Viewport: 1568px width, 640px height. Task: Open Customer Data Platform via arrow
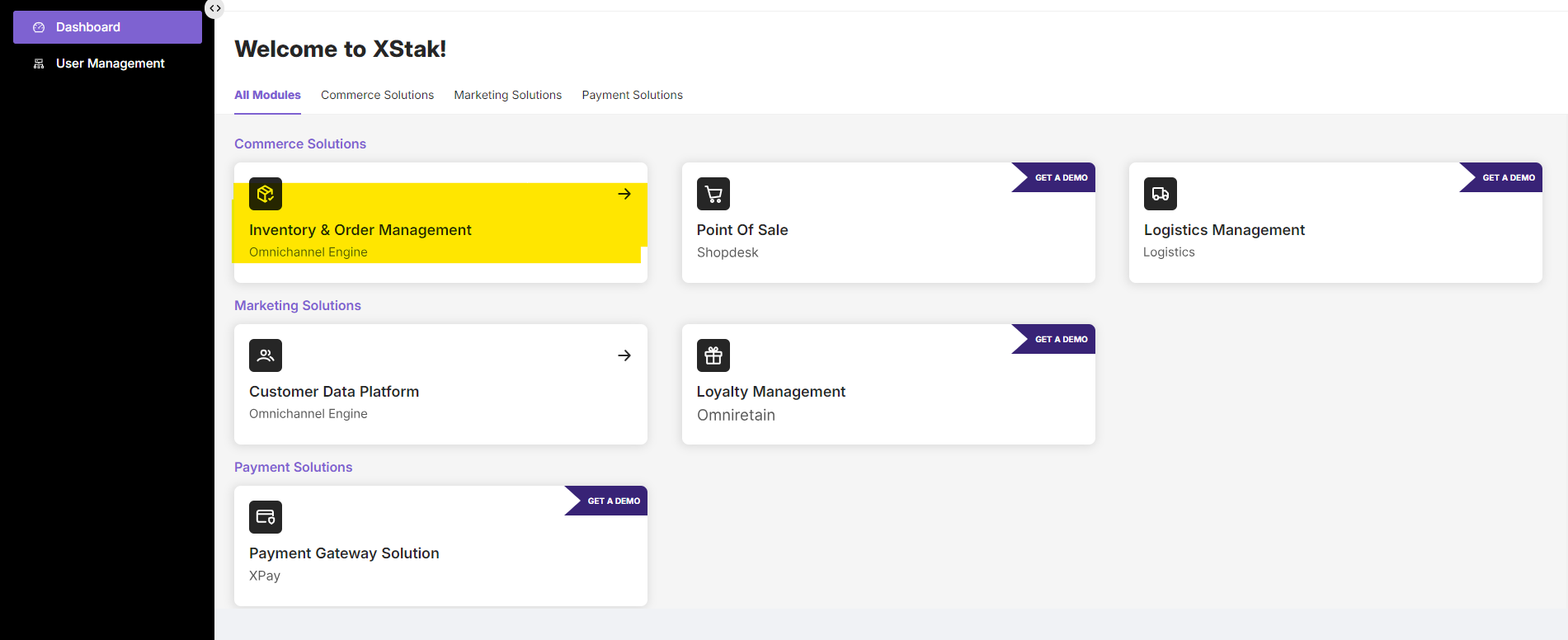click(x=624, y=355)
